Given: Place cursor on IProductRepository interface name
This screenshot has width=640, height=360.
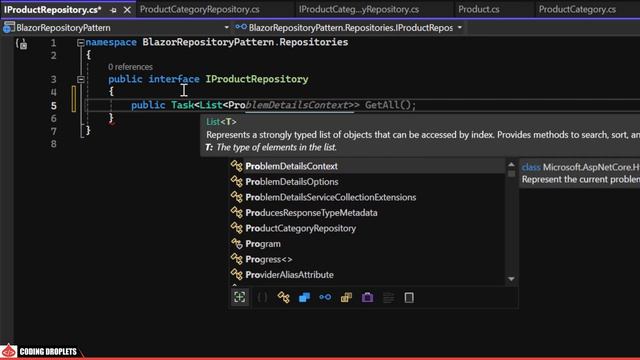Looking at the screenshot, I should pos(257,79).
